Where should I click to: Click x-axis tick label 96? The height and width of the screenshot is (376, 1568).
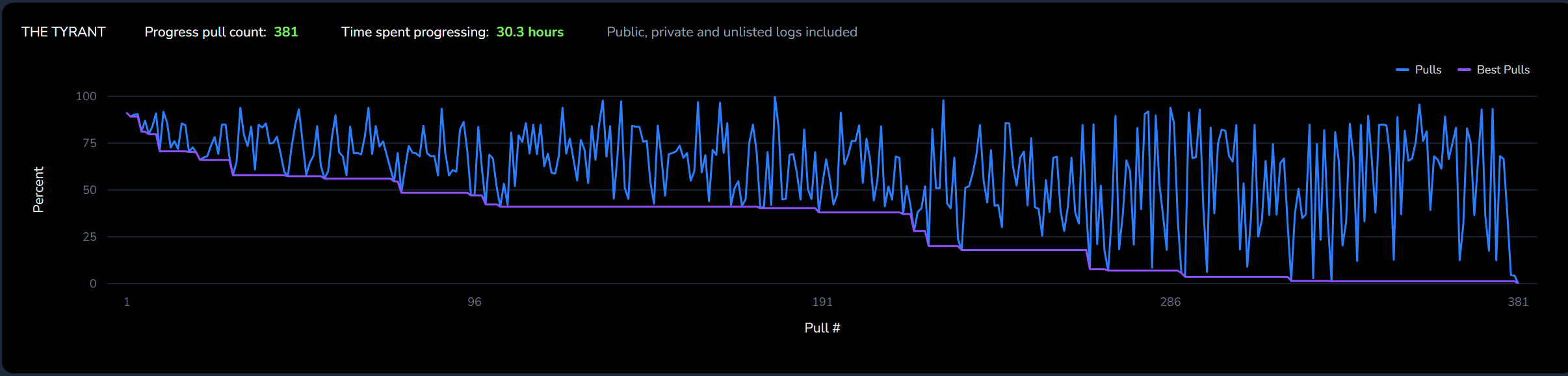pyautogui.click(x=475, y=302)
